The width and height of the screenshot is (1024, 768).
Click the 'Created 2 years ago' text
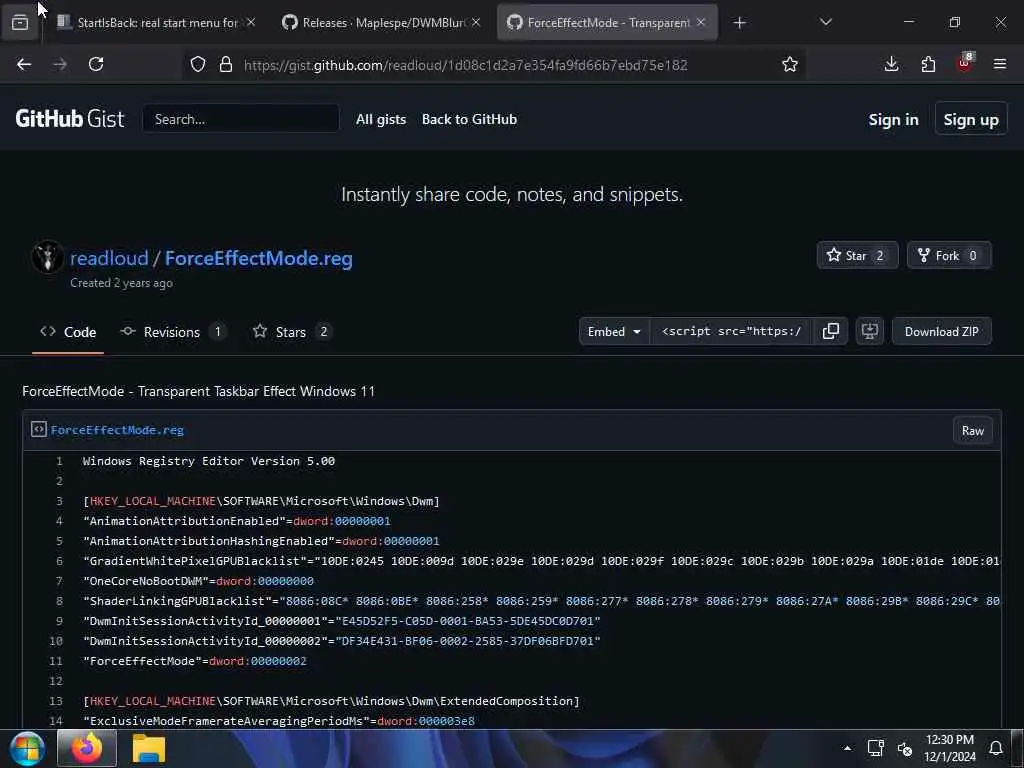[121, 283]
